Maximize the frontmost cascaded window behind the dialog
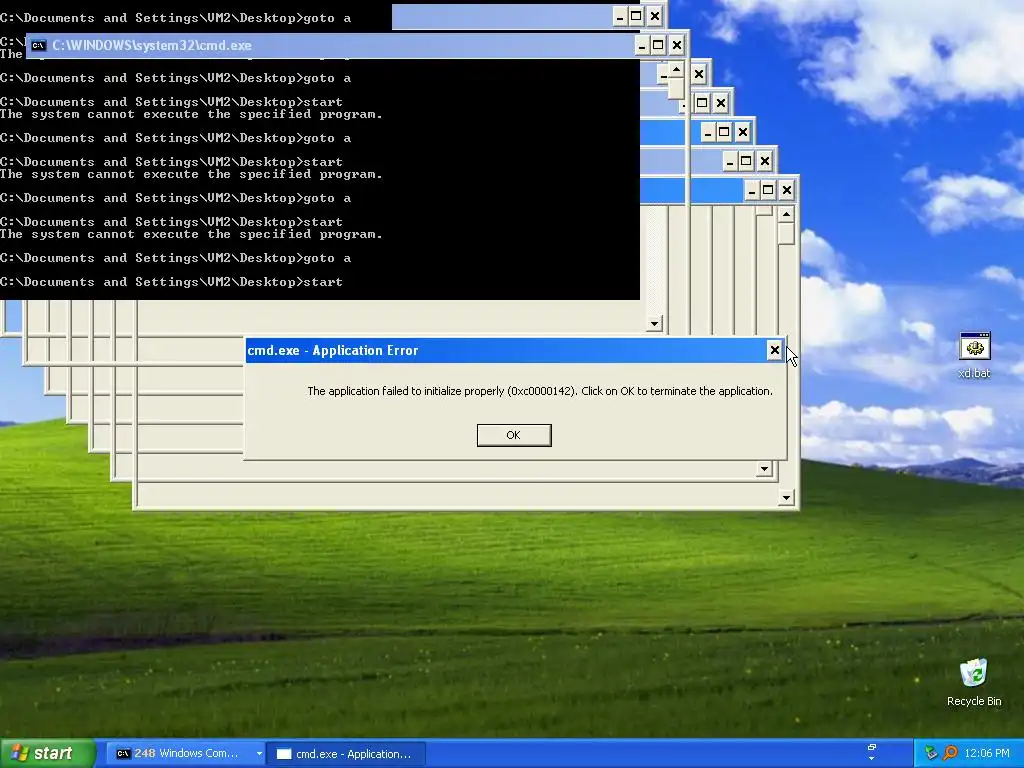The image size is (1024, 768). click(768, 190)
